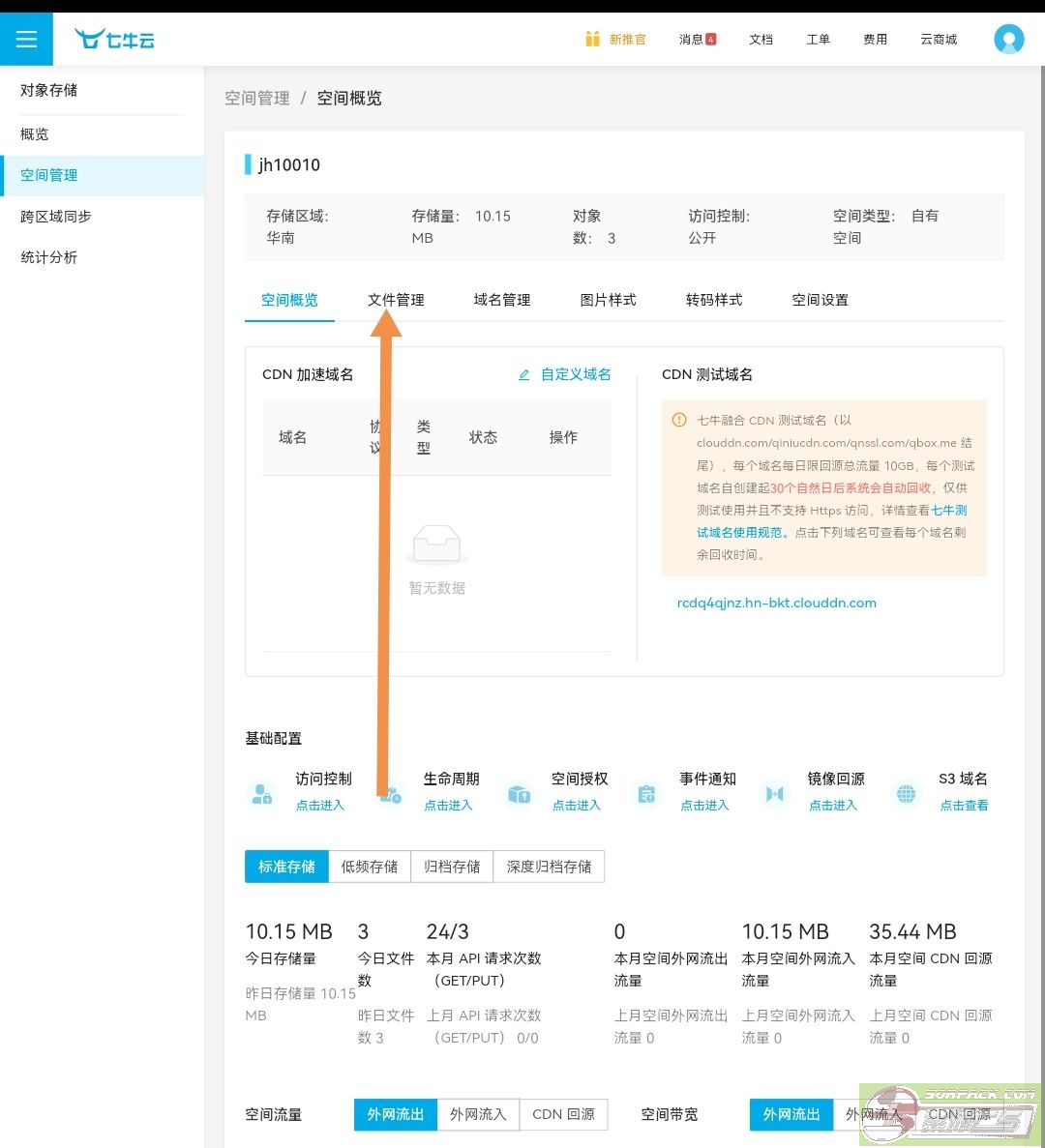Click 点击查看 under S3 域名
Screen dimensions: 1045x1148
click(x=964, y=806)
